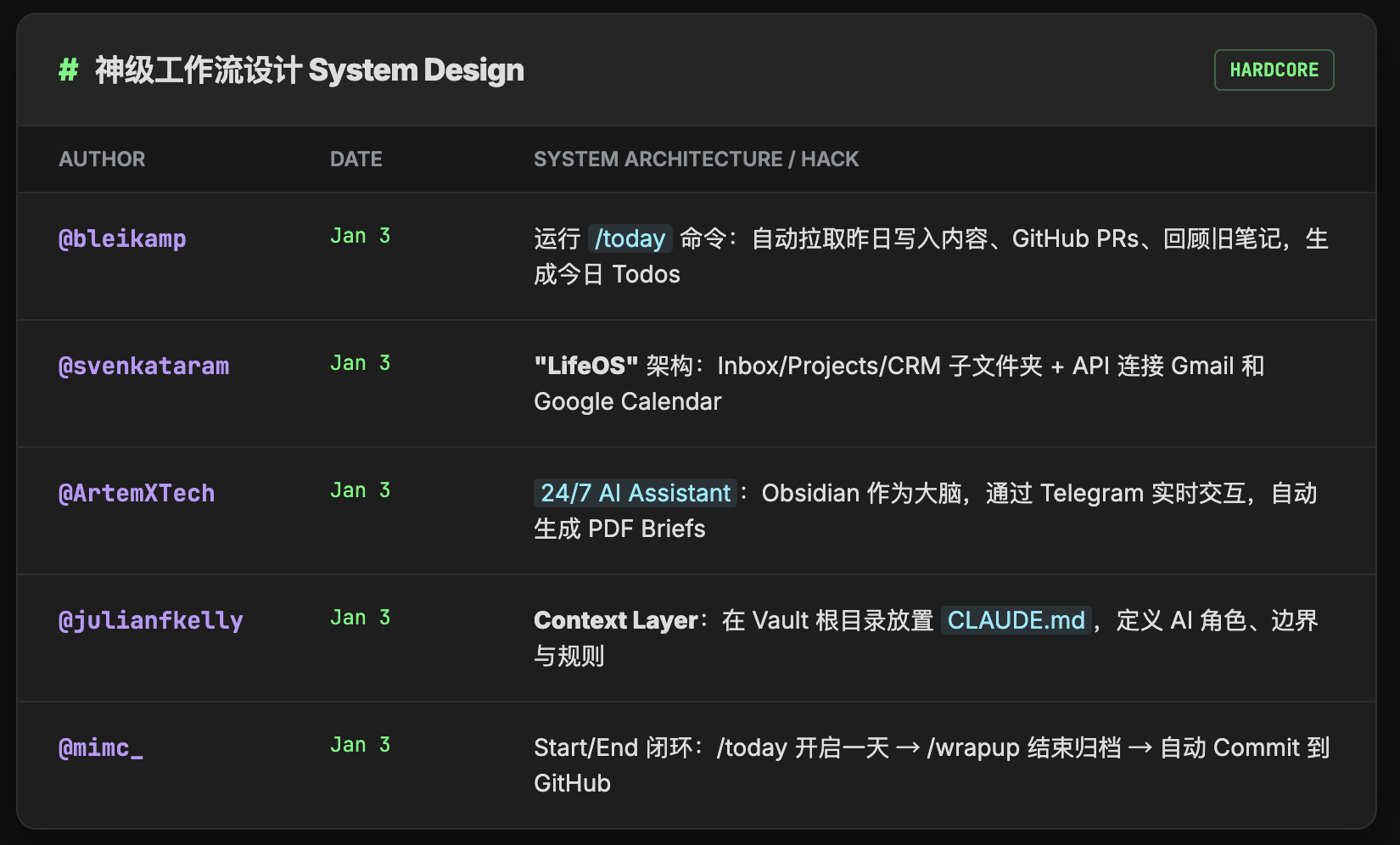Sort by the DATE column header
Image resolution: width=1400 pixels, height=845 pixels.
pyautogui.click(x=356, y=159)
